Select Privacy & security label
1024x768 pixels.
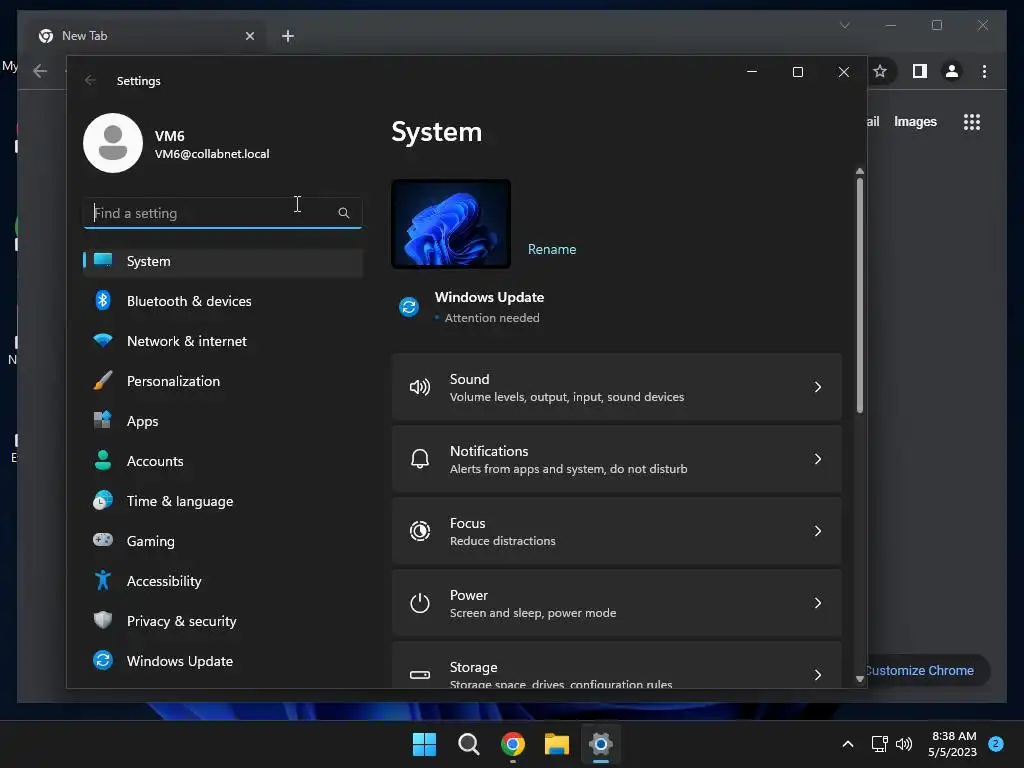click(182, 621)
